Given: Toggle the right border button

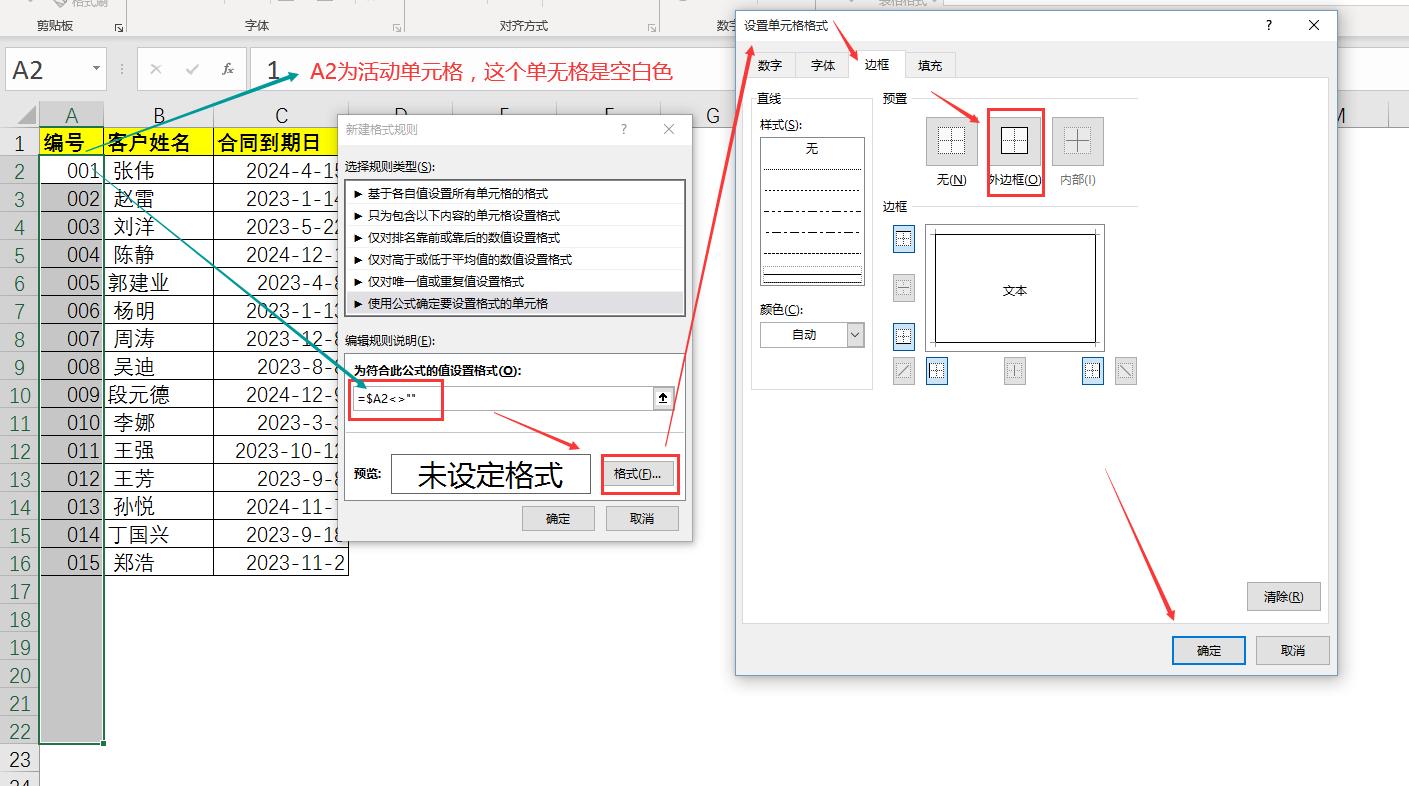Looking at the screenshot, I should 1092,371.
